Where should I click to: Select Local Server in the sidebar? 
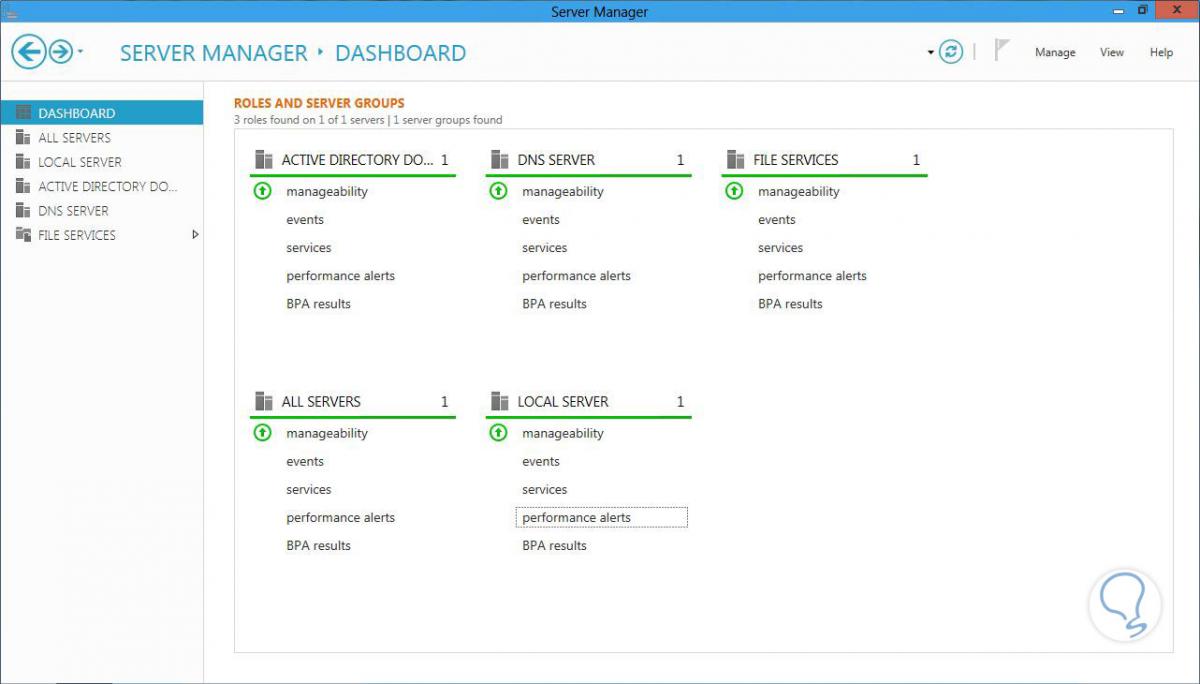tap(102, 162)
